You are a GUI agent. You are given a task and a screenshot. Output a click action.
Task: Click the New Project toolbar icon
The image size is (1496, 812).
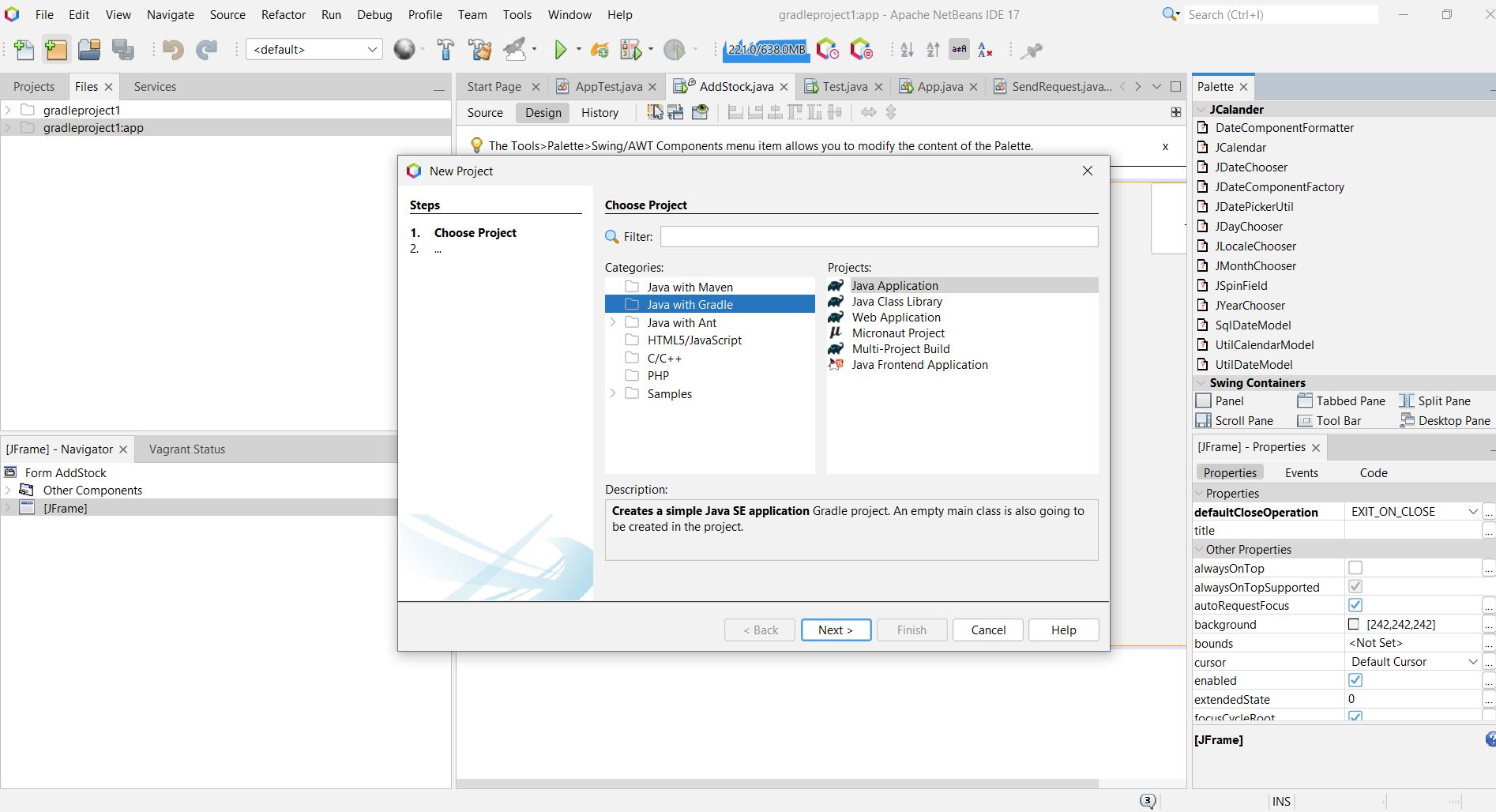point(56,50)
